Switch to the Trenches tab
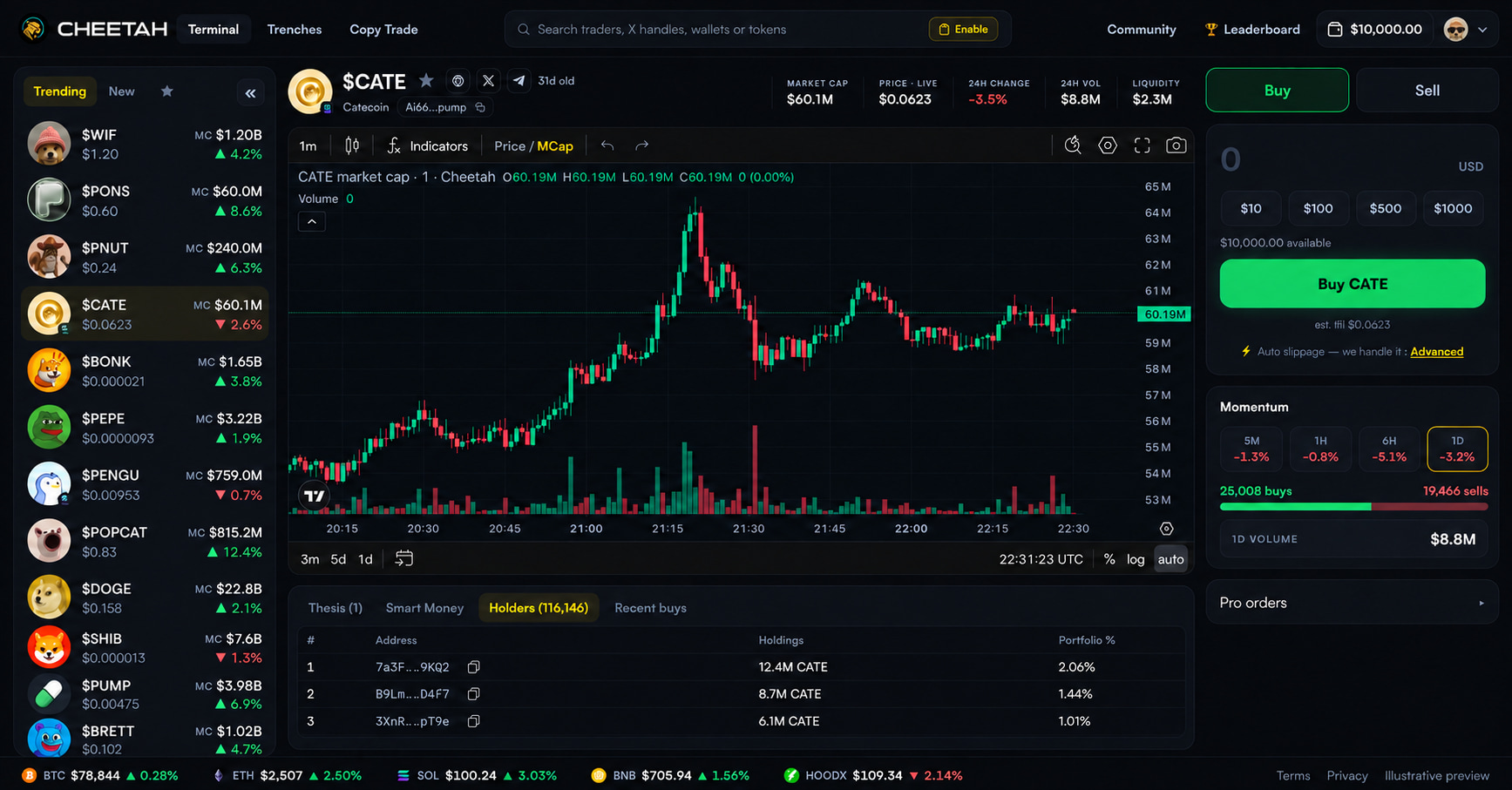Image resolution: width=1512 pixels, height=790 pixels. pyautogui.click(x=295, y=30)
